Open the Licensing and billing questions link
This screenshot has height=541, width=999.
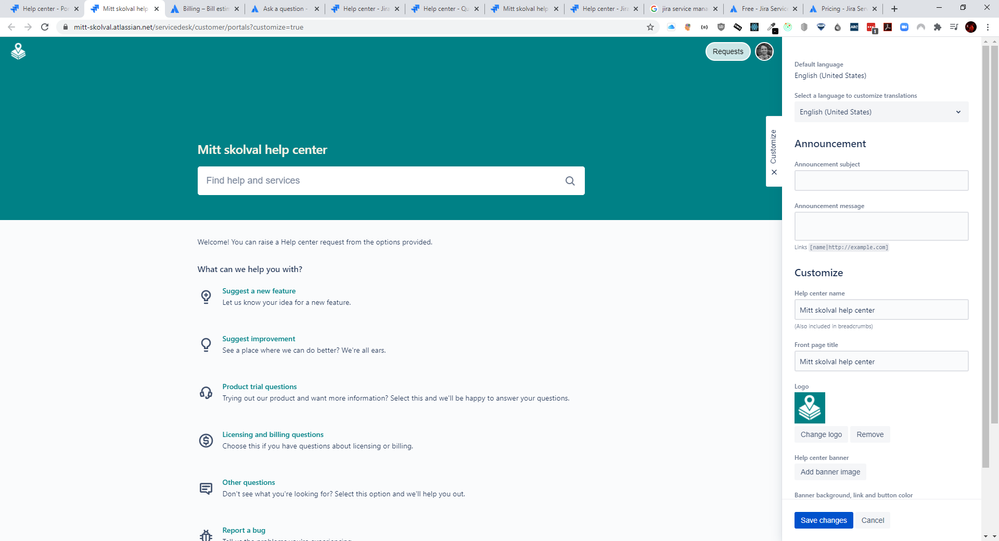pos(273,435)
